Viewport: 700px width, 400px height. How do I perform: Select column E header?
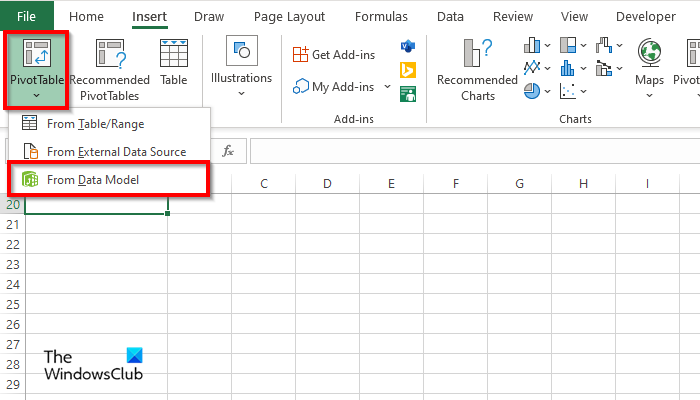pos(391,184)
